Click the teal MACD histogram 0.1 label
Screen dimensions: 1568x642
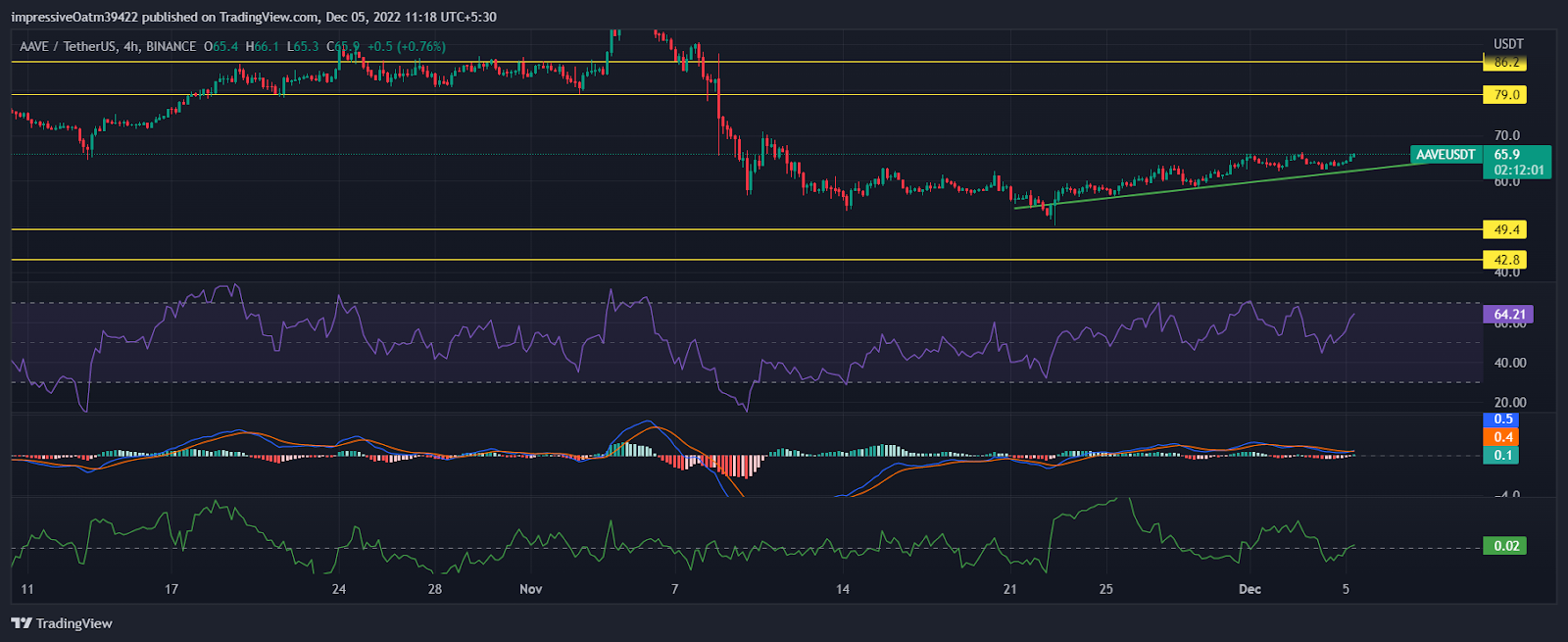[x=1503, y=455]
